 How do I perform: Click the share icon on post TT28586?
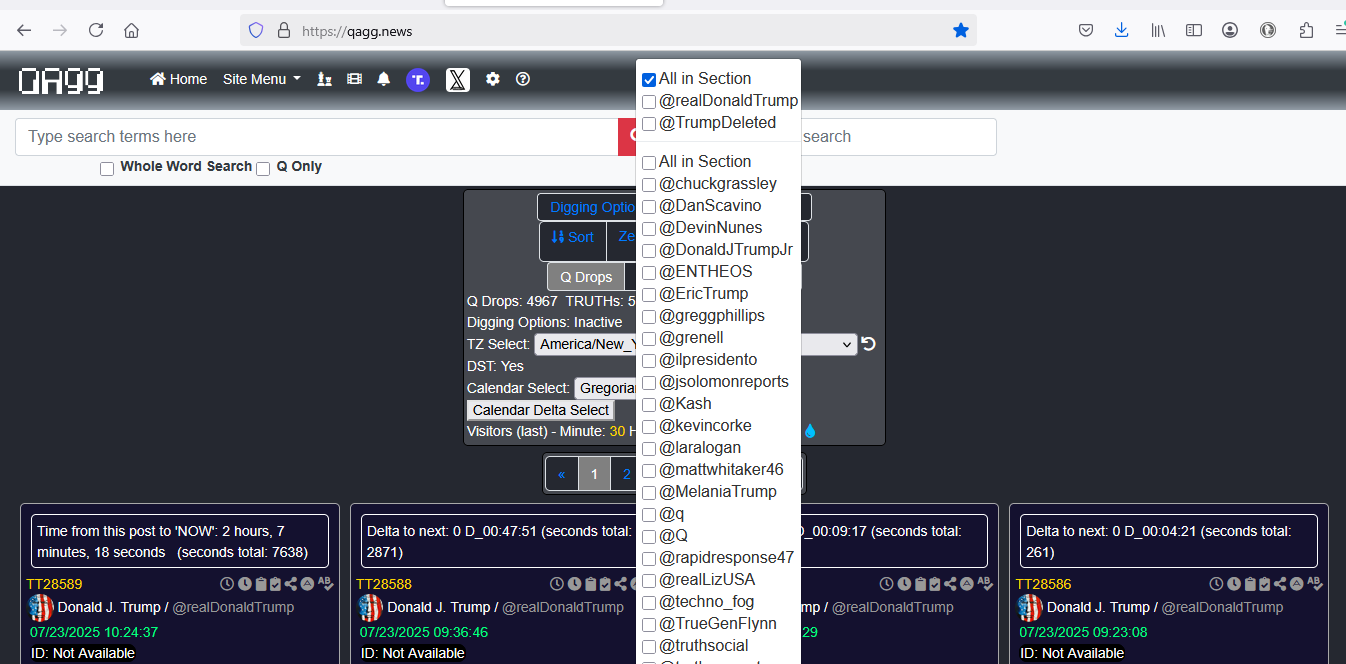(1280, 584)
